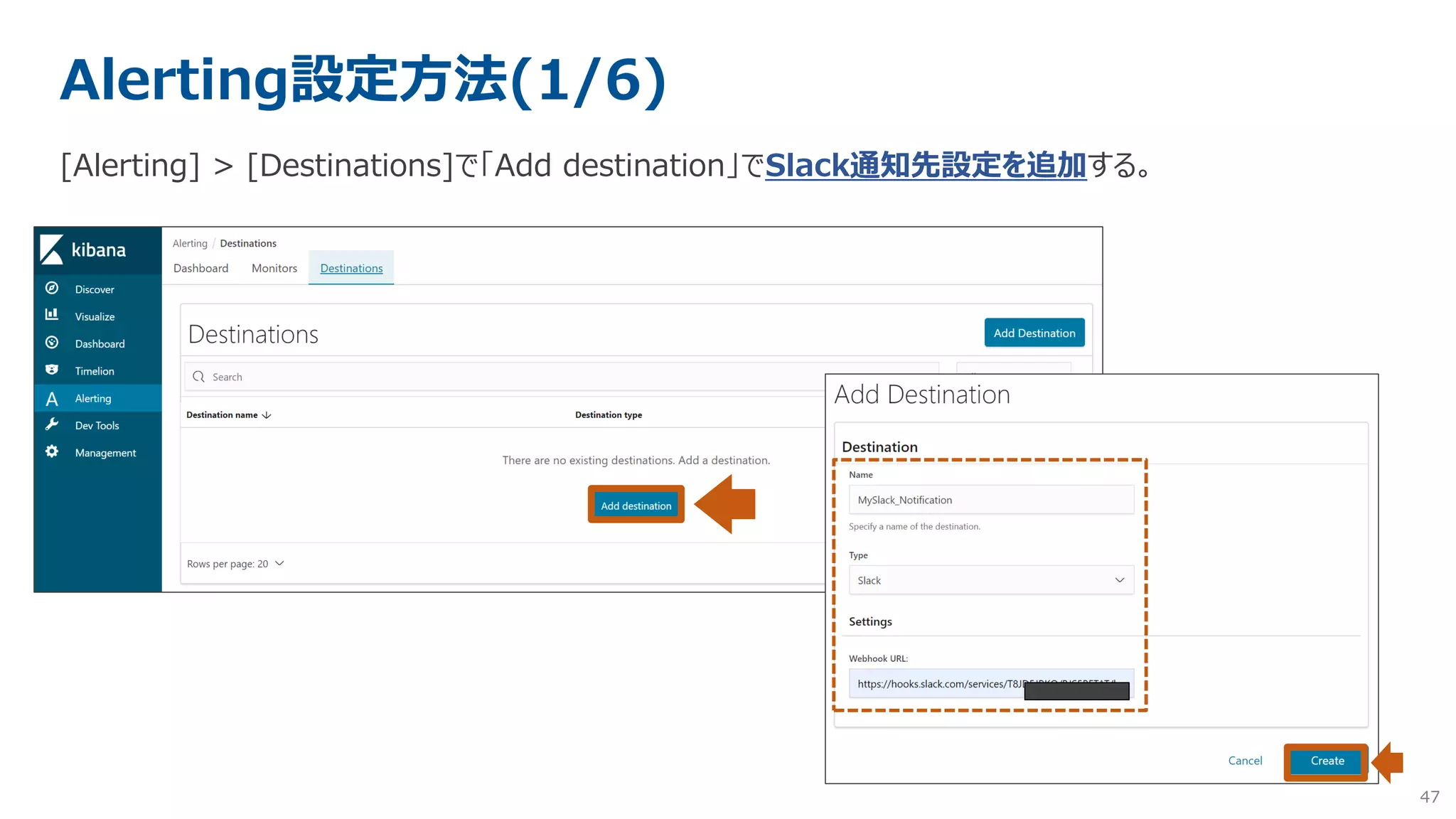Click the search magnifier icon
Viewport: 1456px width, 819px height.
click(199, 377)
